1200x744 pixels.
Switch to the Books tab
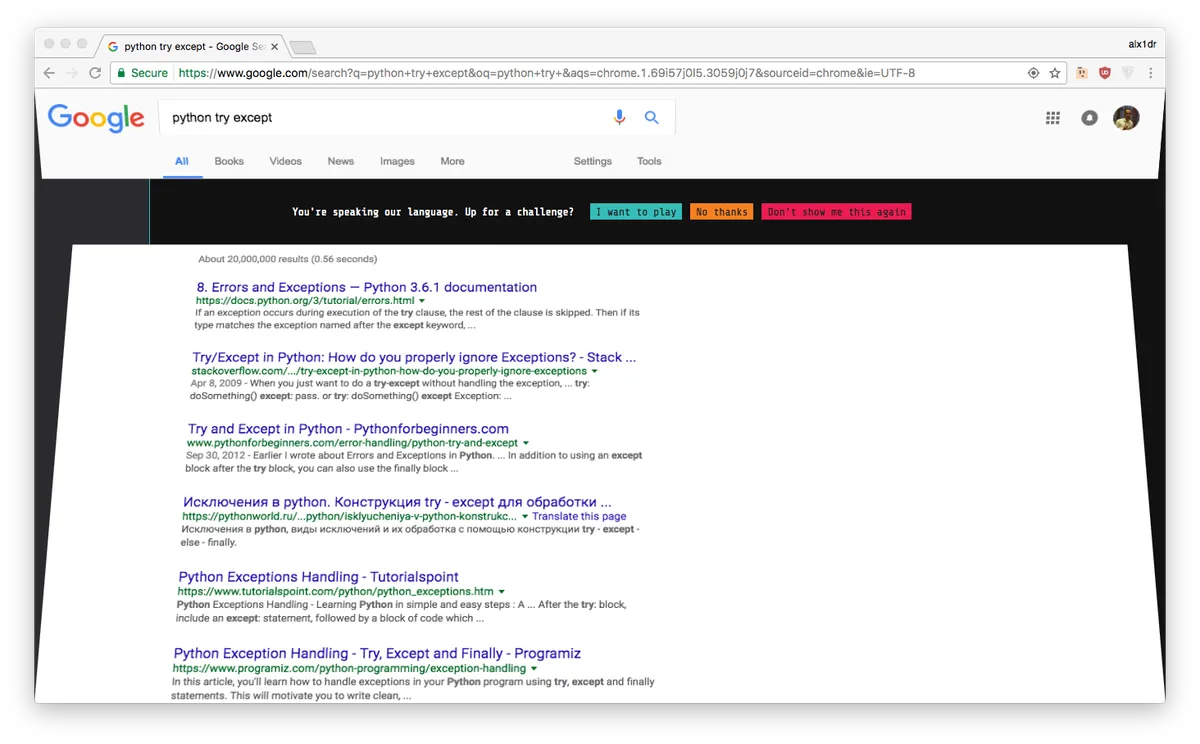coord(229,161)
